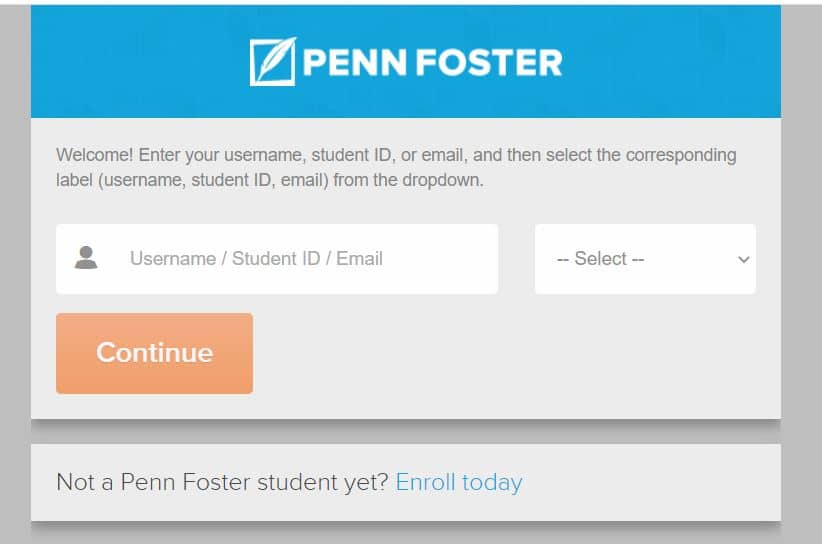
Task: Submit the login form with the orange Continue button
Action: (155, 353)
